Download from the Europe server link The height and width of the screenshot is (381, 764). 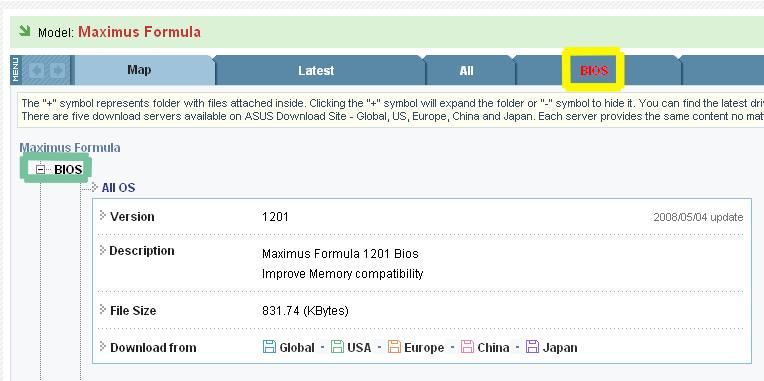(424, 347)
